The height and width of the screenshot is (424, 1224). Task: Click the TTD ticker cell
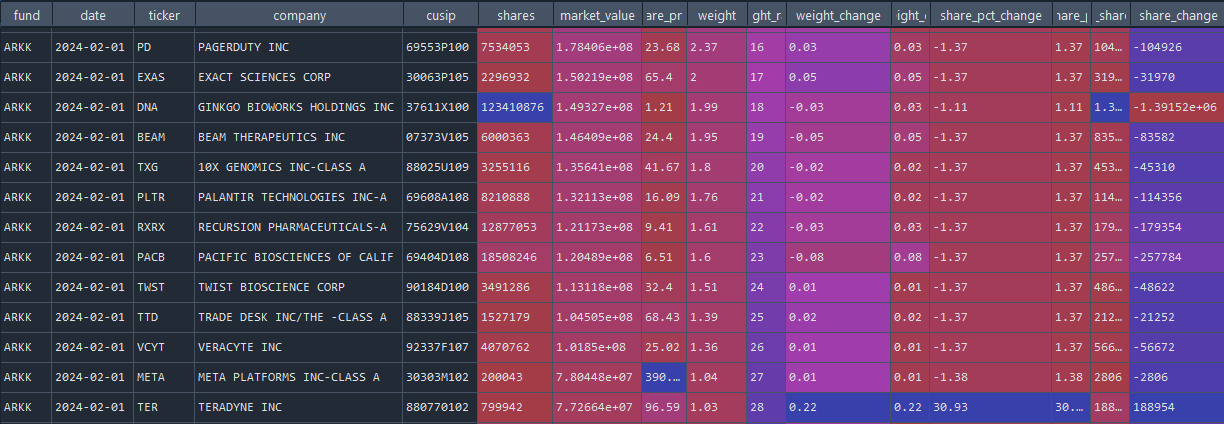(x=164, y=317)
